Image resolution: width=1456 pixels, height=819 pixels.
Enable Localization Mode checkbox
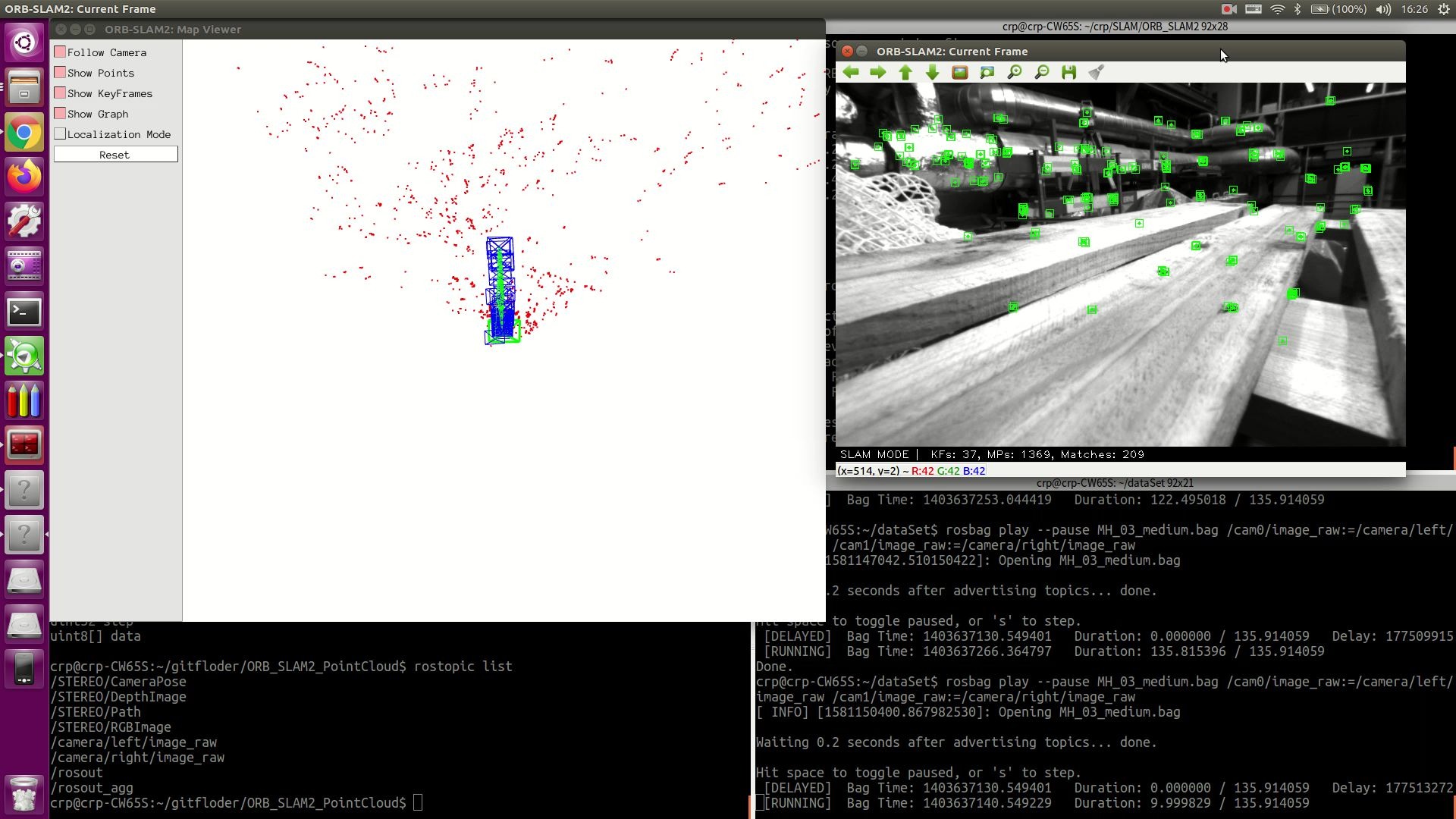pyautogui.click(x=60, y=134)
